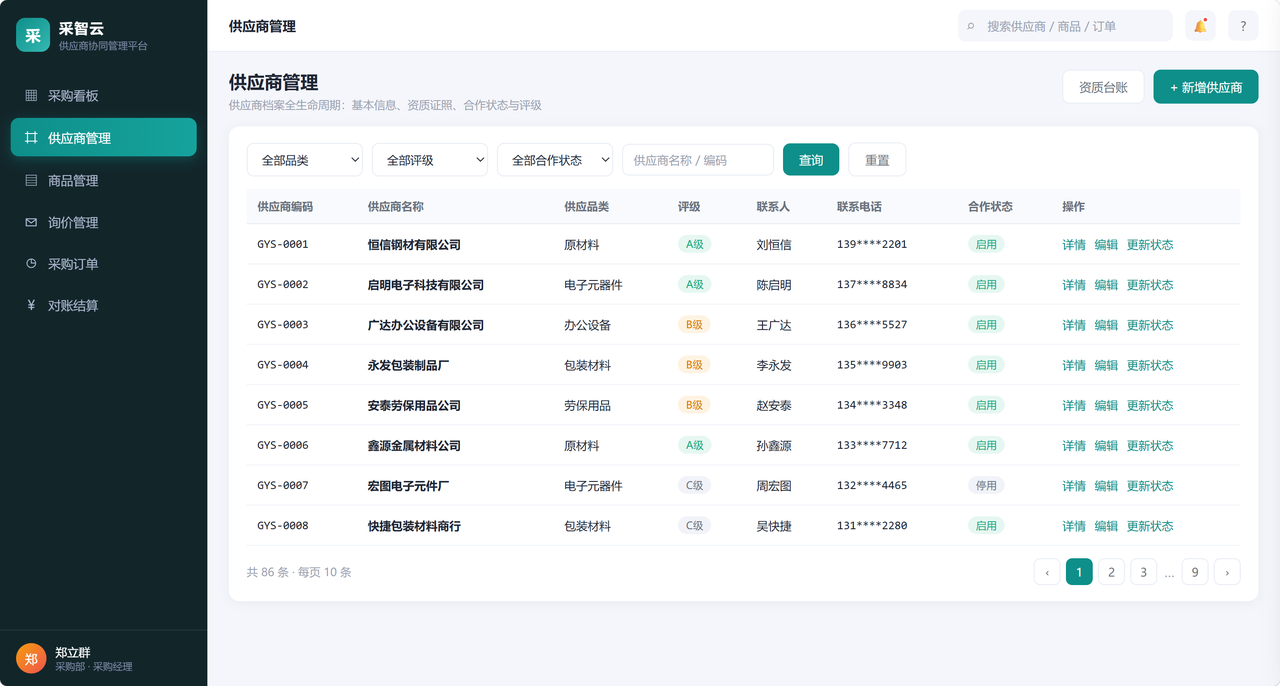Click the 商品管理 sidebar icon
This screenshot has width=1280, height=686.
pyautogui.click(x=31, y=180)
